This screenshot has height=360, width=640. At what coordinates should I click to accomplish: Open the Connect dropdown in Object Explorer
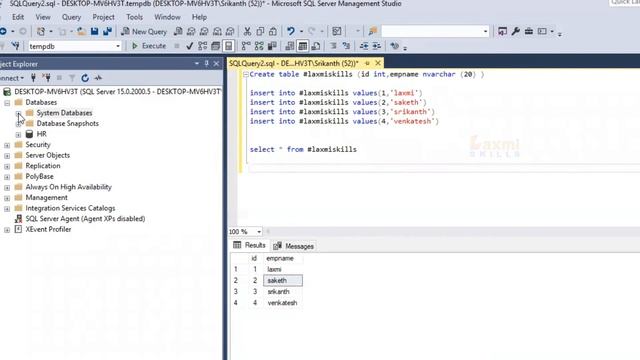click(12, 78)
